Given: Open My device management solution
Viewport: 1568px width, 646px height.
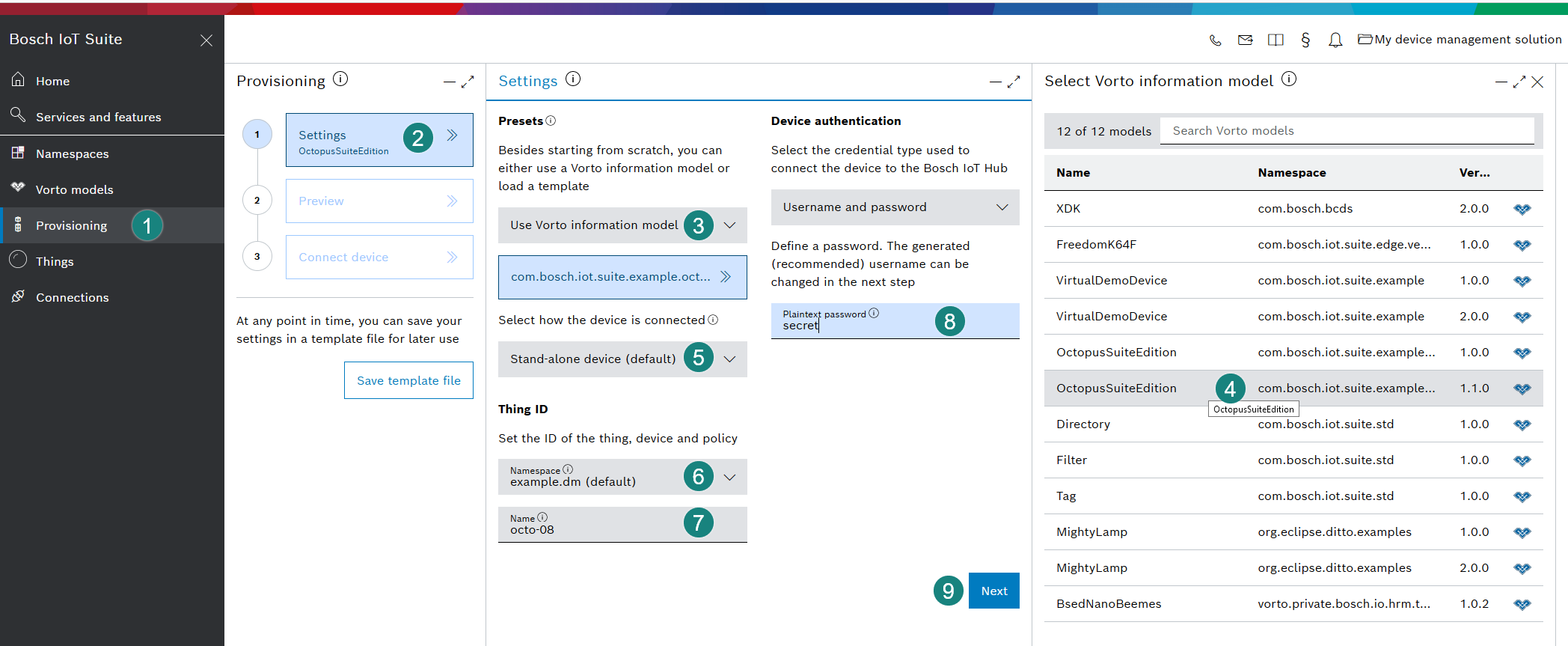Looking at the screenshot, I should [1460, 40].
